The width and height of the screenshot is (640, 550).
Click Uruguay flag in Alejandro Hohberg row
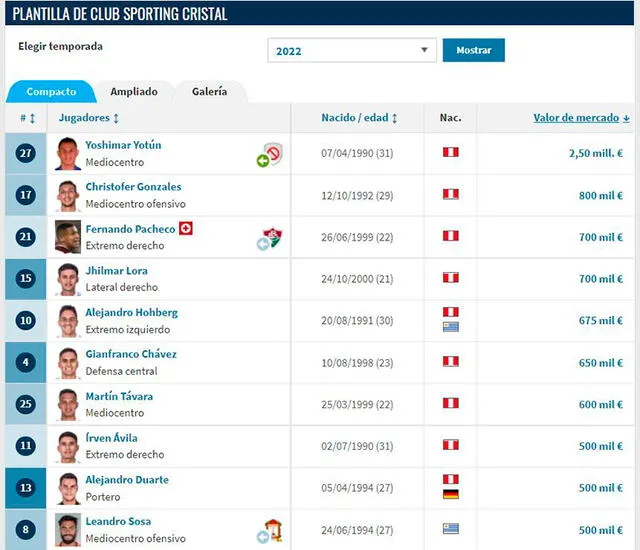(450, 327)
